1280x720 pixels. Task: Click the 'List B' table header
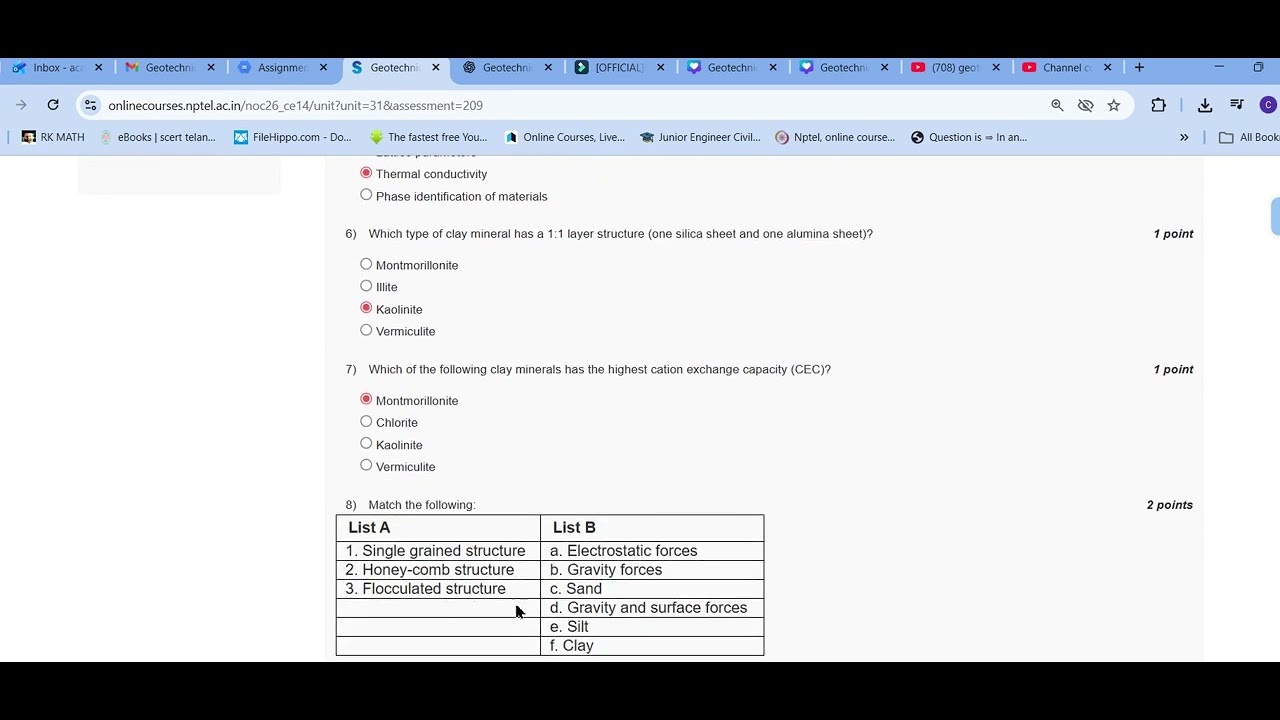pos(652,528)
